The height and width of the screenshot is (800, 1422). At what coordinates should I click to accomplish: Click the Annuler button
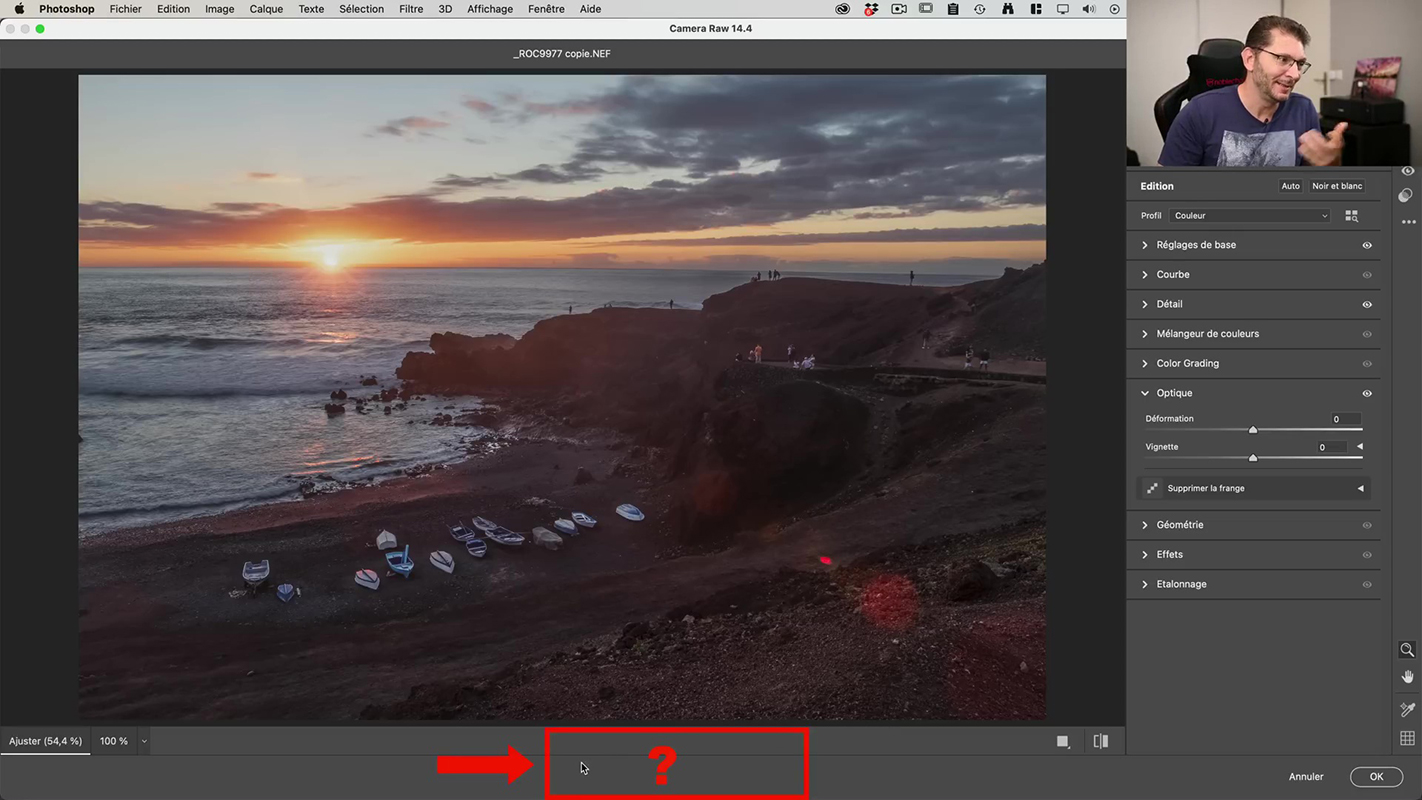tap(1305, 777)
